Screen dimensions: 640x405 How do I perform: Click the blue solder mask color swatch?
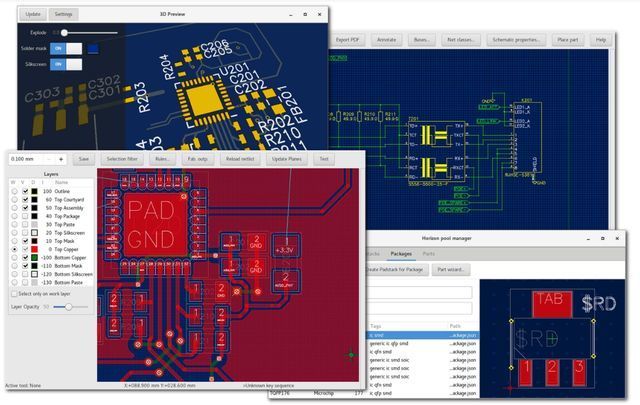click(x=93, y=49)
